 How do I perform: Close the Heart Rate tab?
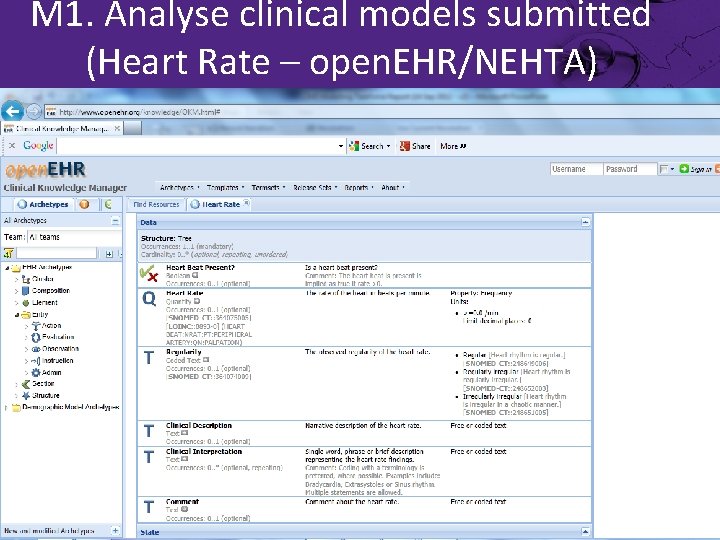(247, 202)
